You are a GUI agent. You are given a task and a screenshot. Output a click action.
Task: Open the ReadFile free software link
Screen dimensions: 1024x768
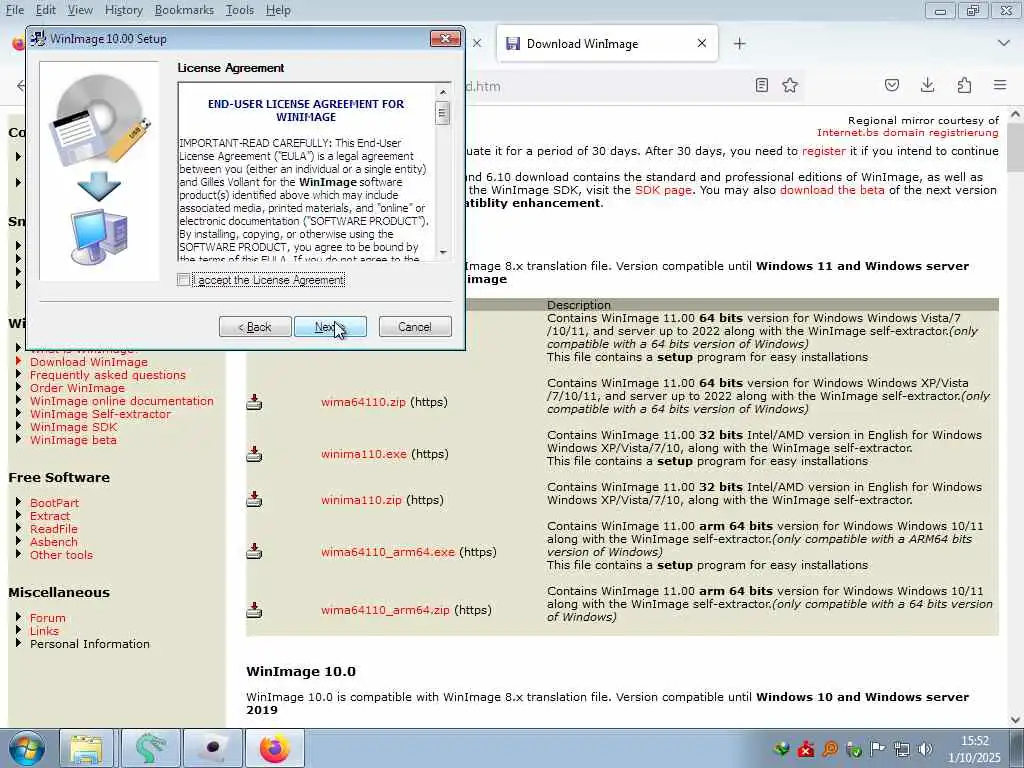(x=54, y=529)
